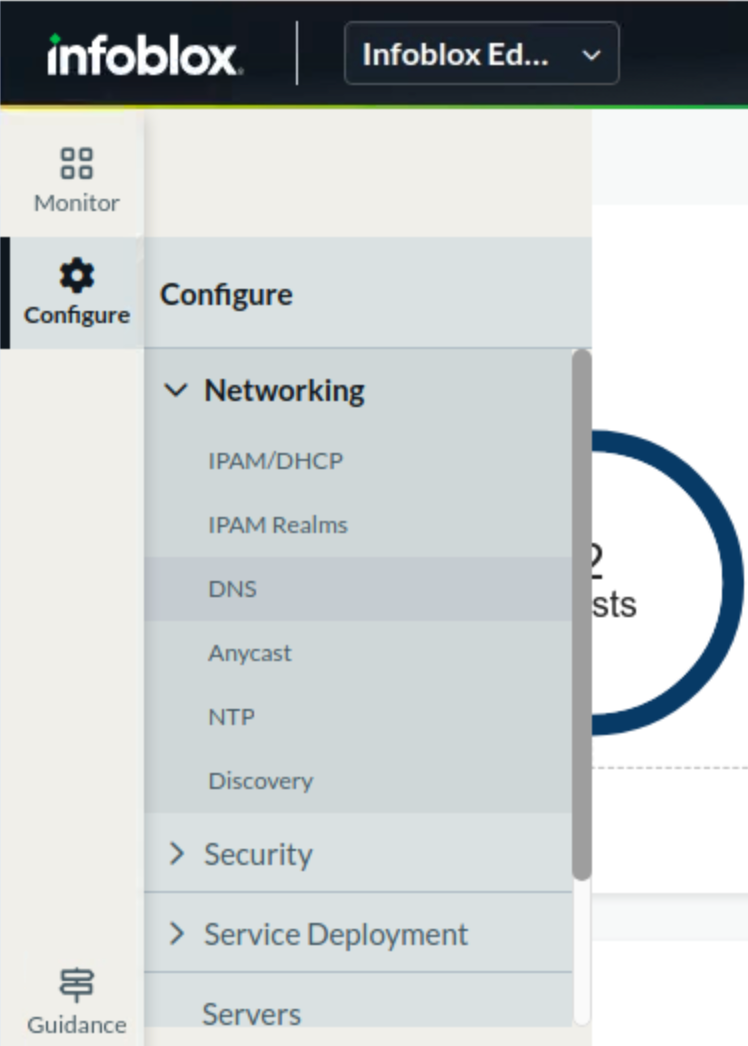Click the Infoblox logo
The width and height of the screenshot is (748, 1046).
tap(143, 55)
